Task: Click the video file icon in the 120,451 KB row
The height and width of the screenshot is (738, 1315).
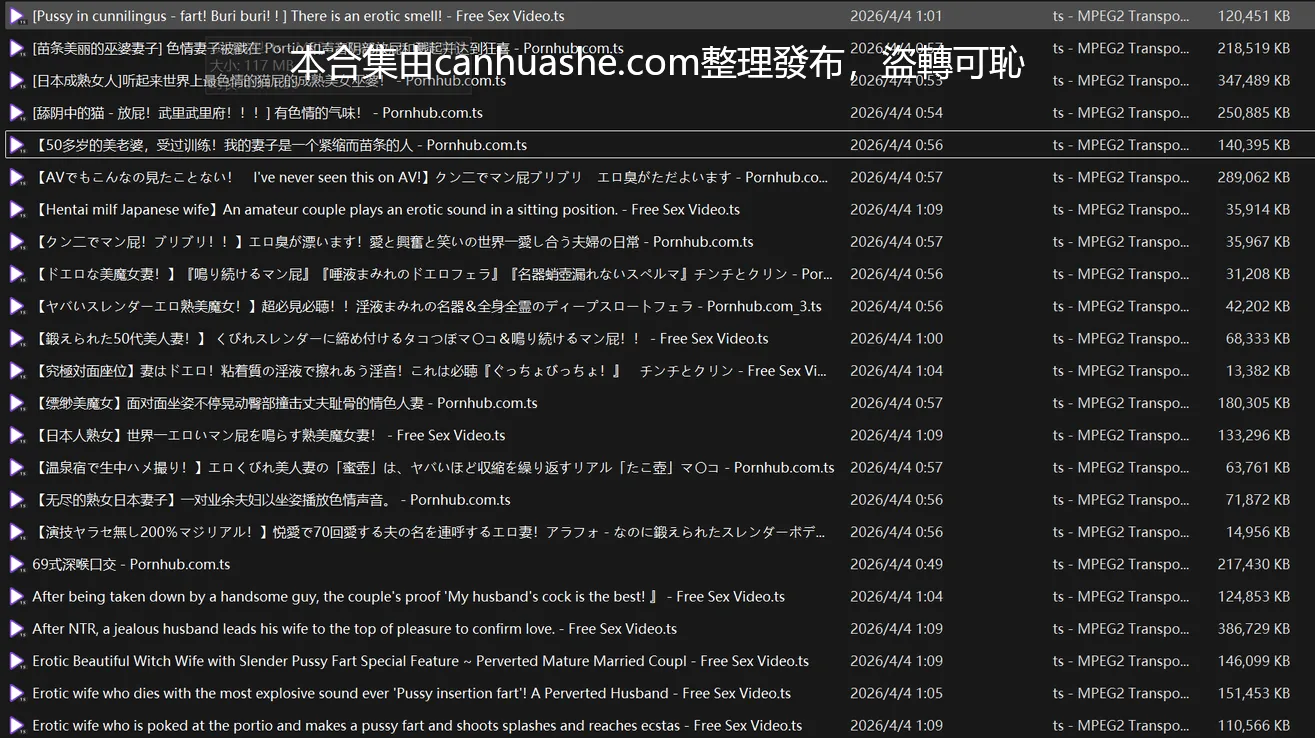Action: tap(17, 16)
